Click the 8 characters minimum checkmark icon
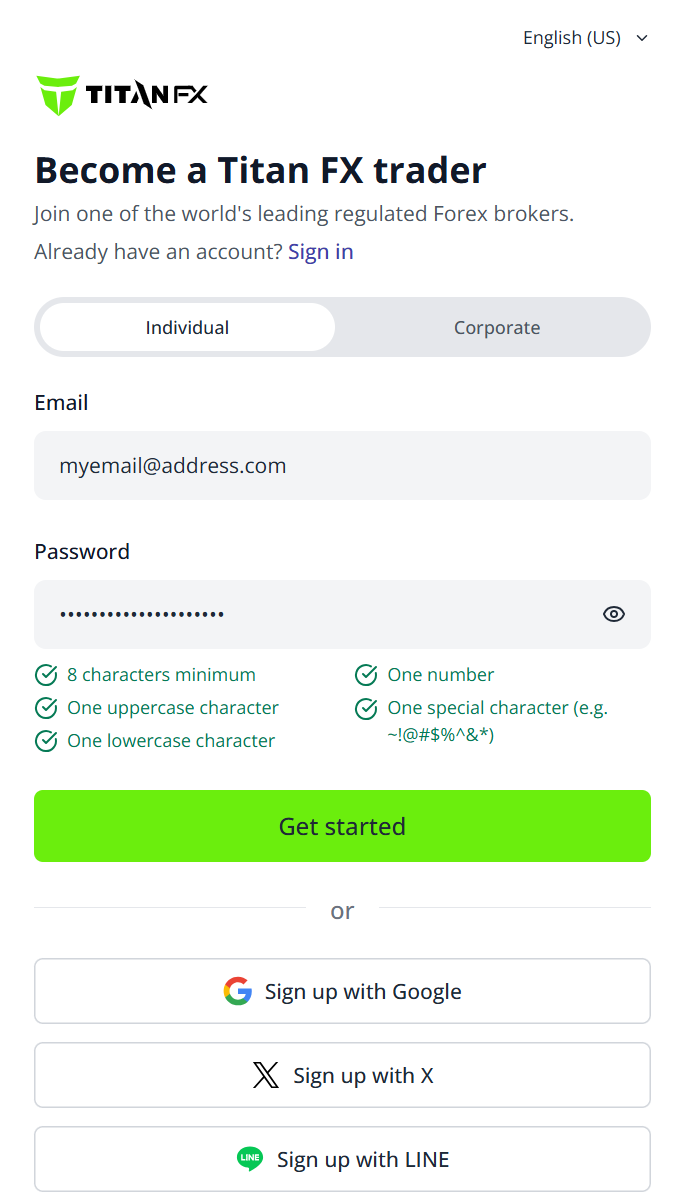The width and height of the screenshot is (676, 1194). coord(46,675)
